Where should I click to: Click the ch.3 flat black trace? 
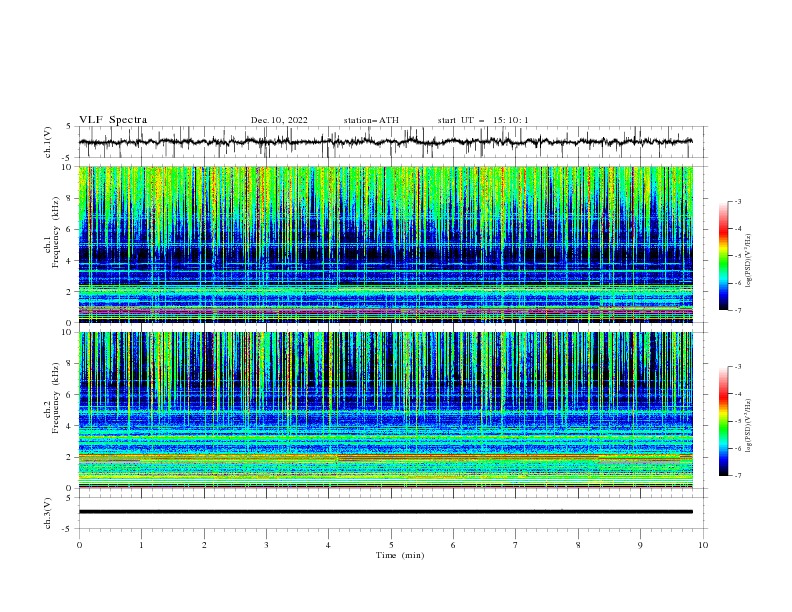pyautogui.click(x=385, y=512)
